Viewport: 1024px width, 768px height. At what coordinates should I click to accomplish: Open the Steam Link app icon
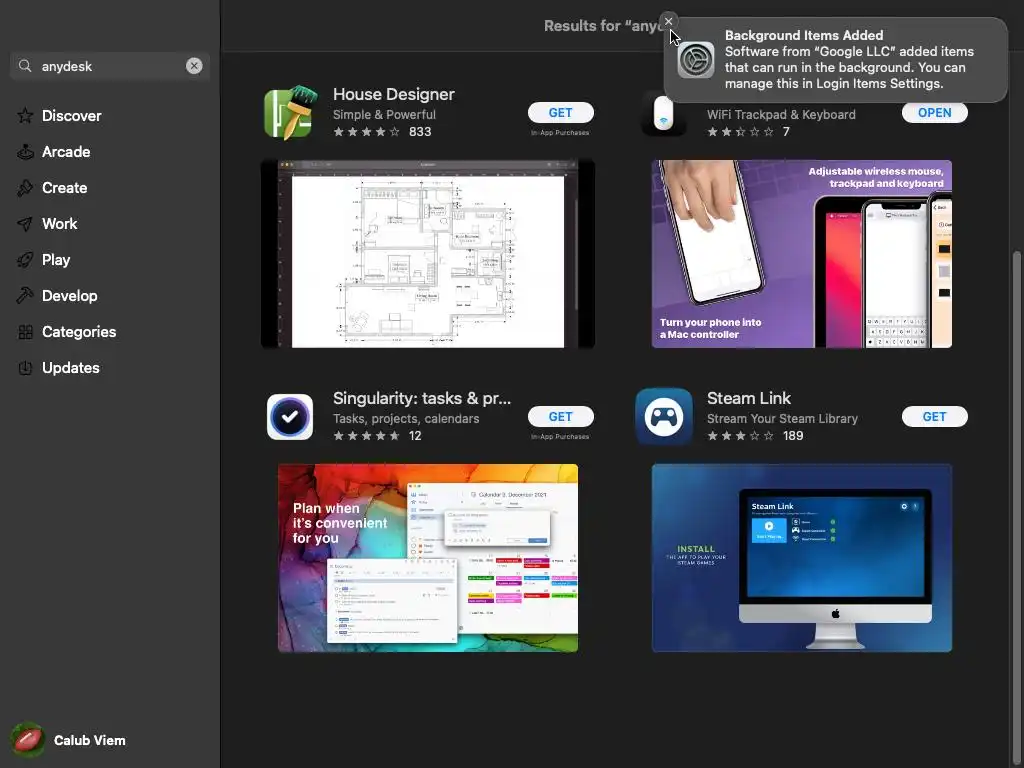[x=664, y=417]
